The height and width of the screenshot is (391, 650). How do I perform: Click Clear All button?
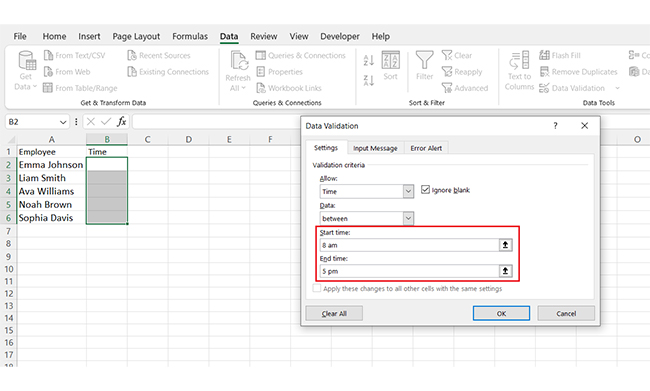point(334,313)
